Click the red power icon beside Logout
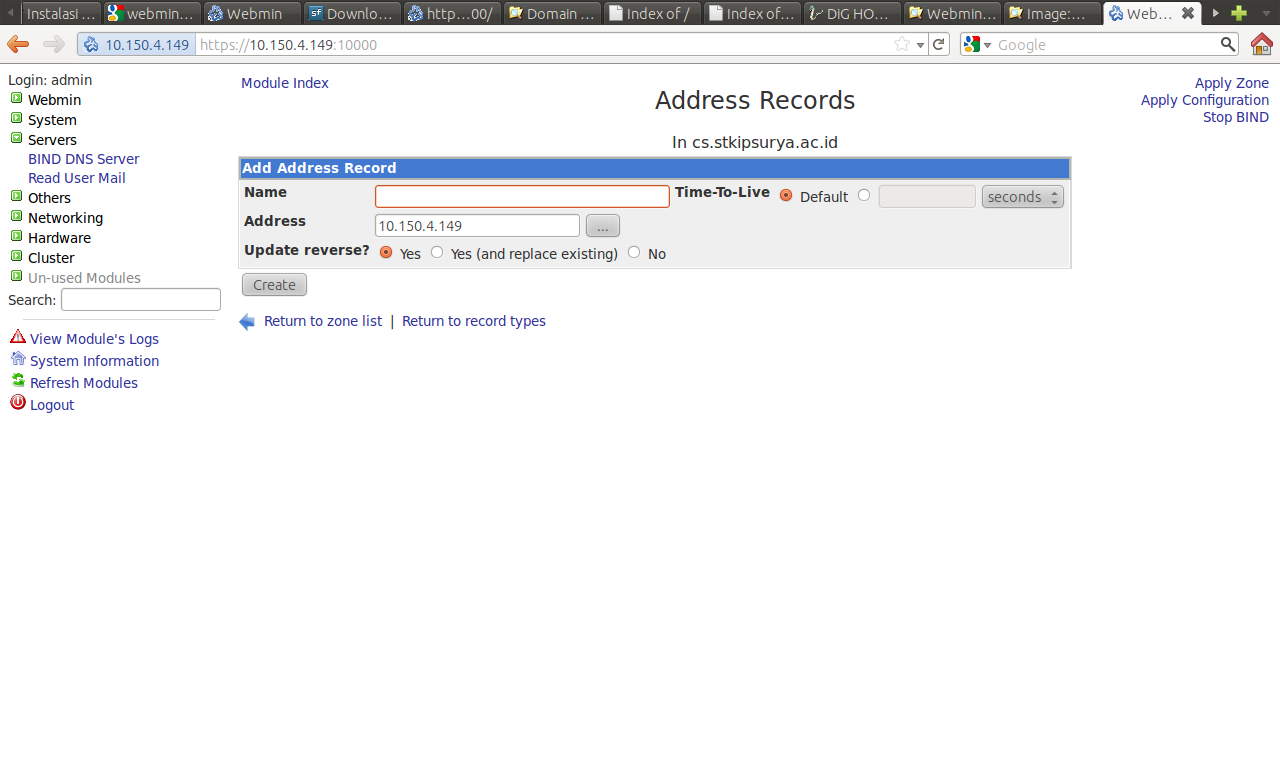Screen dimensions: 1280x776 [17, 403]
